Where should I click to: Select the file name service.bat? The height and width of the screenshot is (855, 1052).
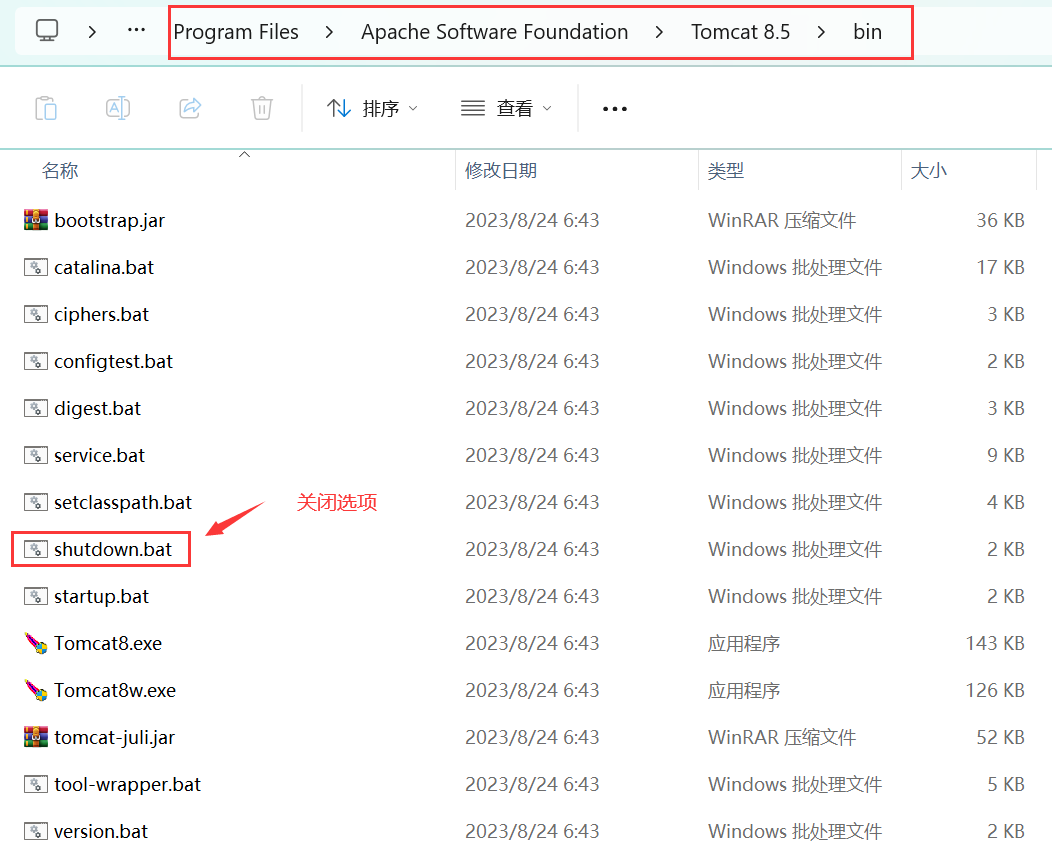click(x=99, y=455)
